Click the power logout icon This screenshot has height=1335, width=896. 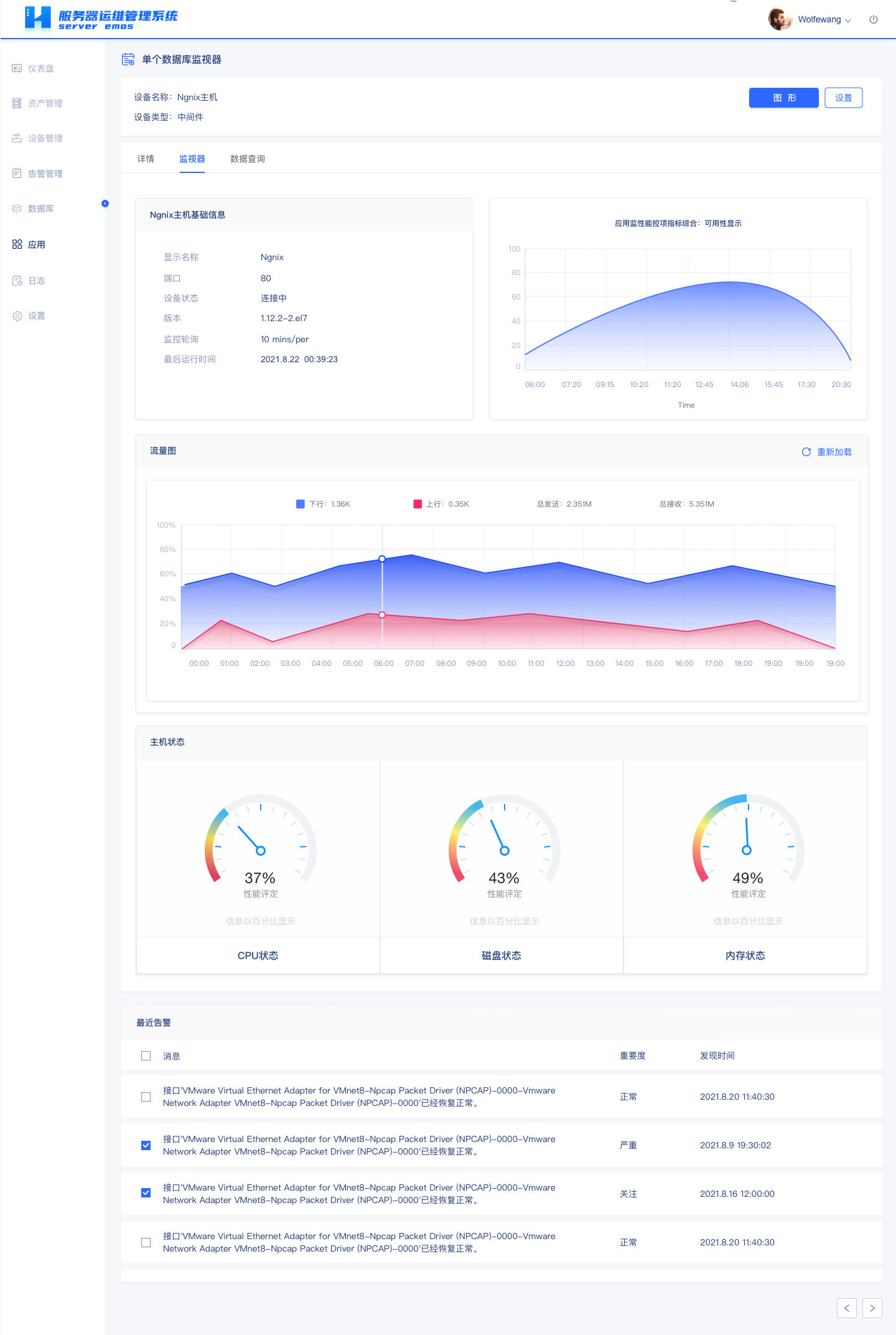pyautogui.click(x=873, y=19)
